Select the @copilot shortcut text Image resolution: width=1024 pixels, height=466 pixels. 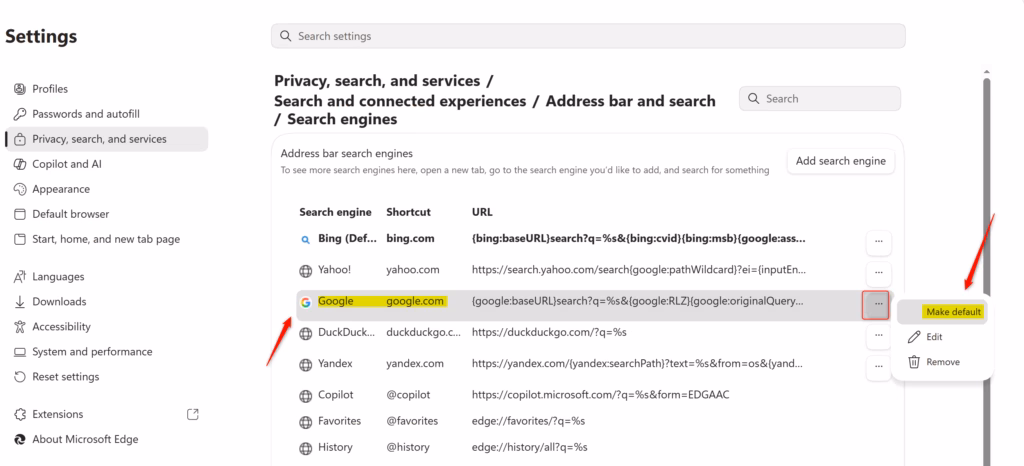(x=408, y=396)
